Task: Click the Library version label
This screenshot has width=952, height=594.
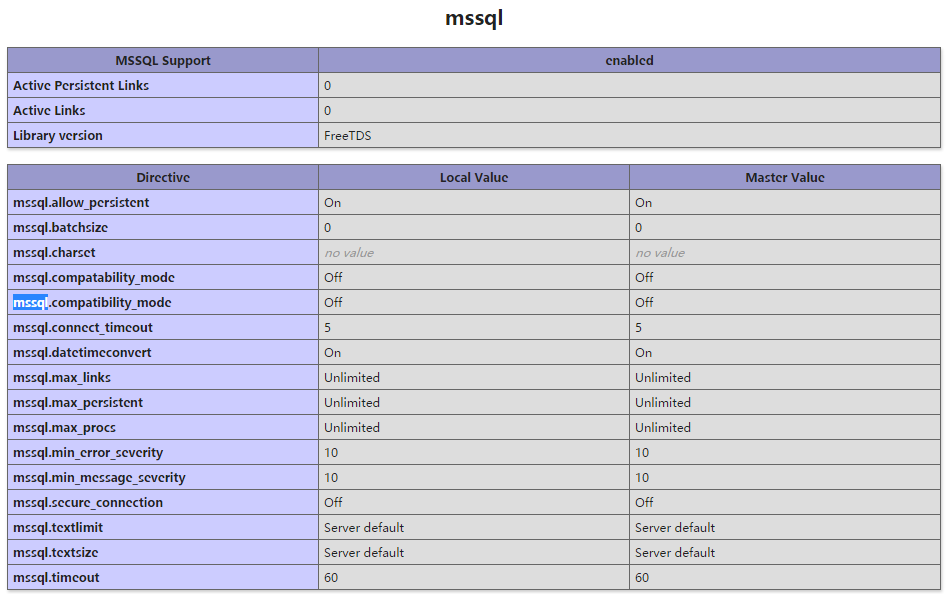Action: tap(58, 135)
